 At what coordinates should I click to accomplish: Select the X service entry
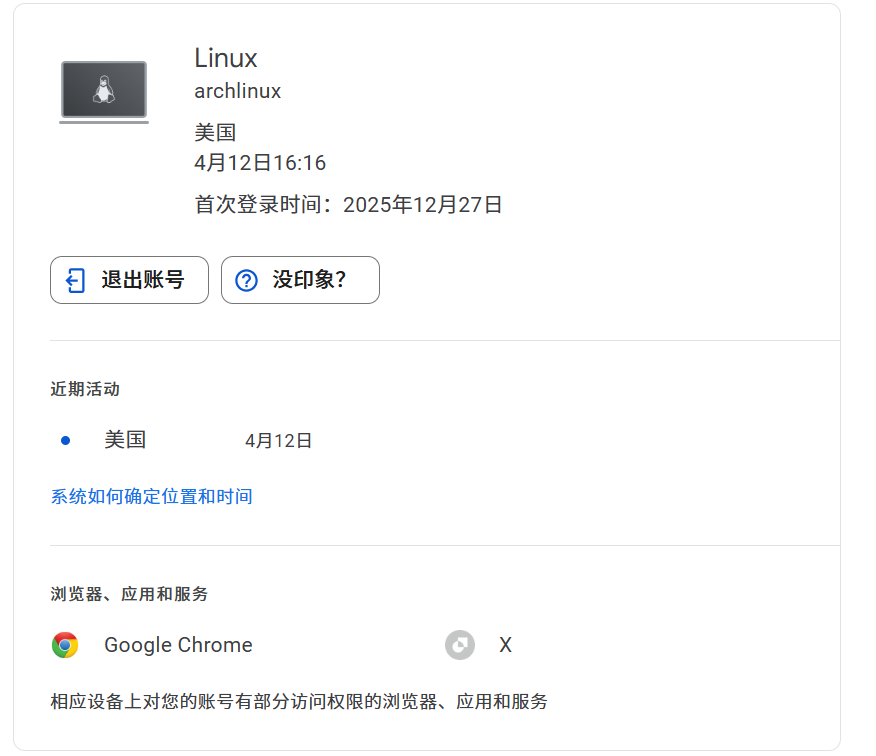click(x=505, y=645)
